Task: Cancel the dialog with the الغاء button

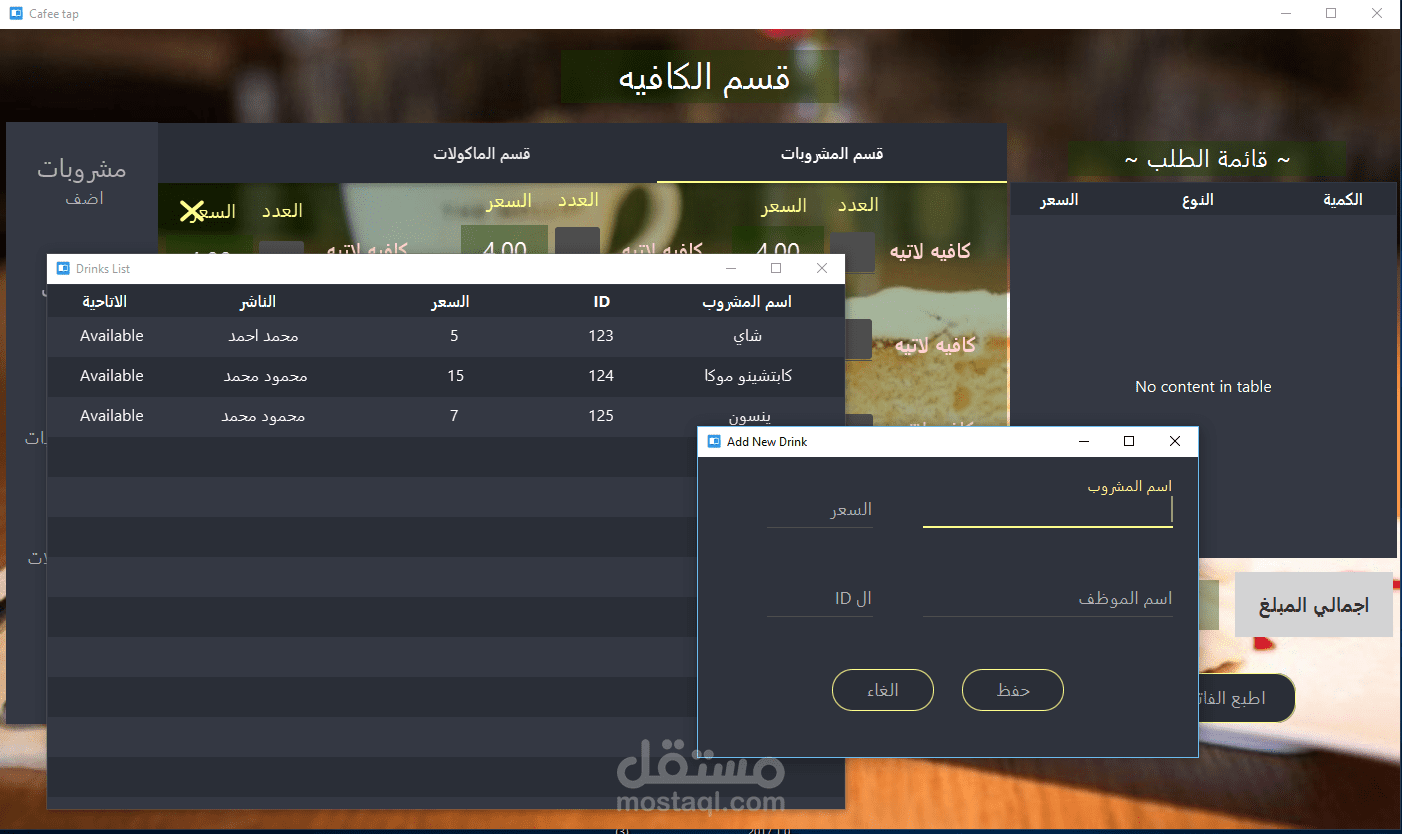Action: [x=882, y=690]
